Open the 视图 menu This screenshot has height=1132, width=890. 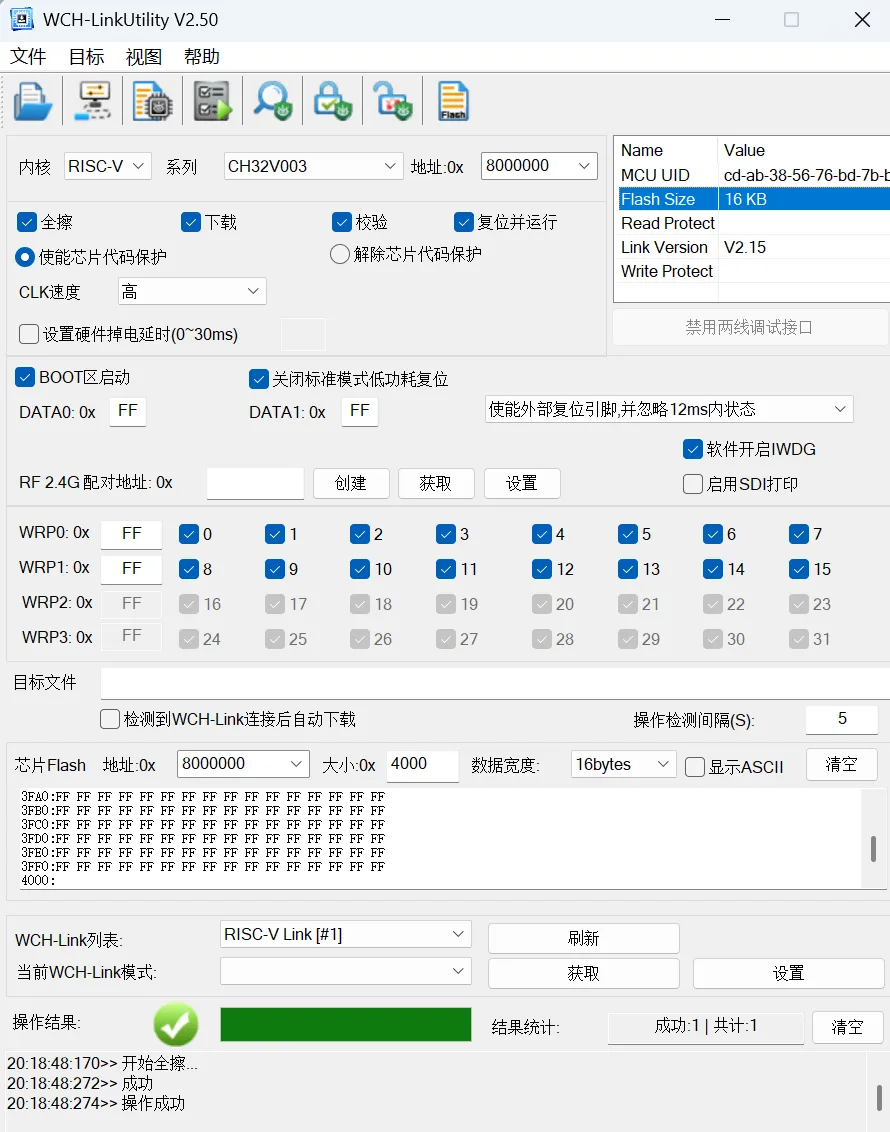tap(144, 56)
